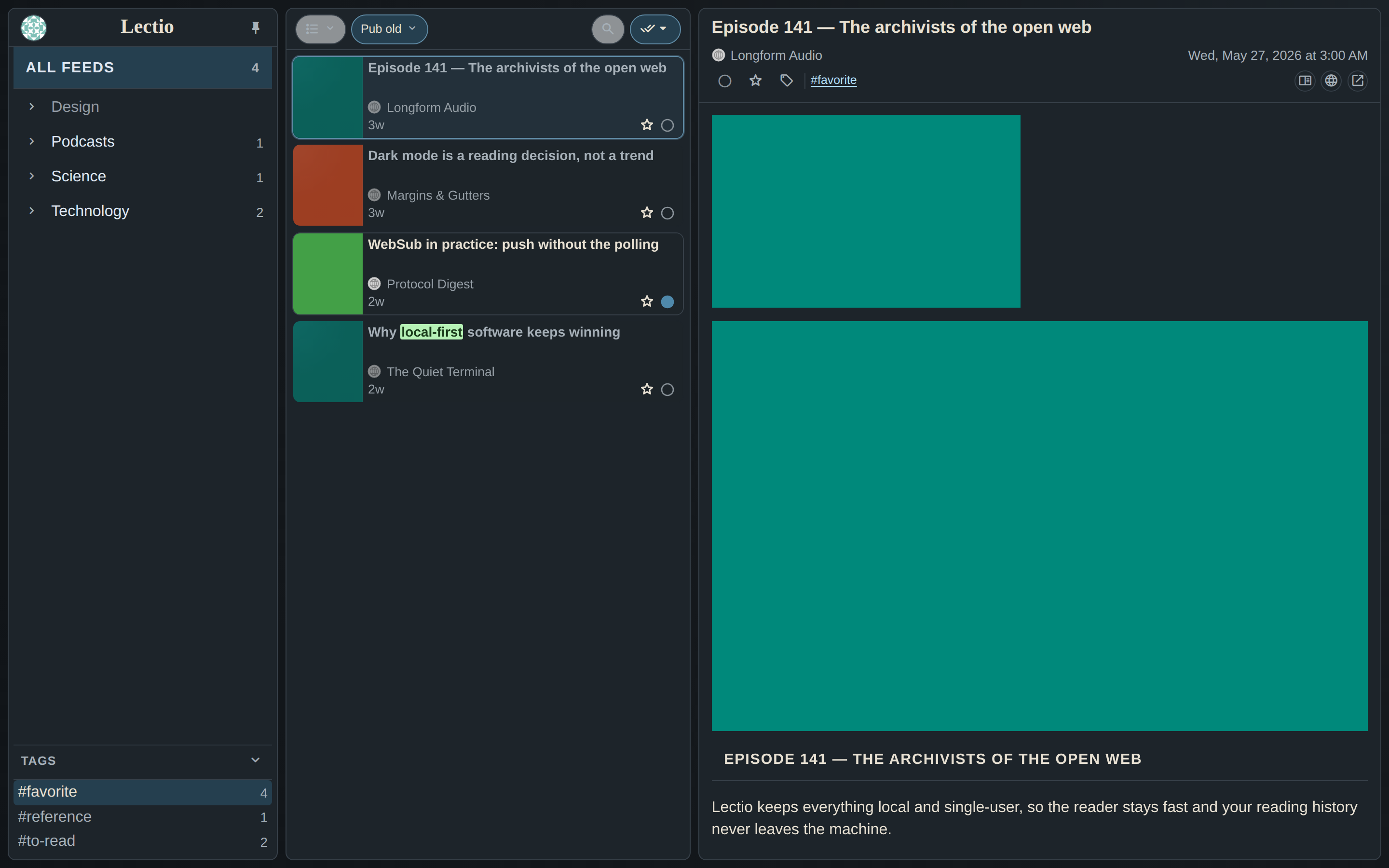
Task: Toggle the sidebar pin icon
Action: 256,27
